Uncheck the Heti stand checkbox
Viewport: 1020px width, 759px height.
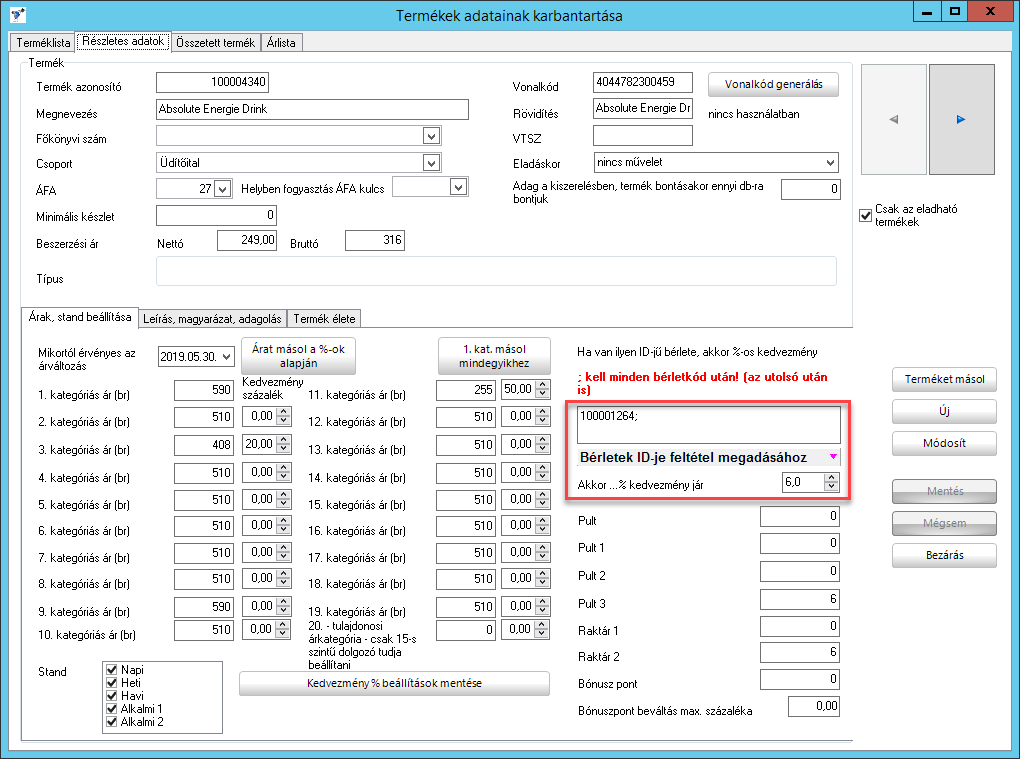(111, 683)
